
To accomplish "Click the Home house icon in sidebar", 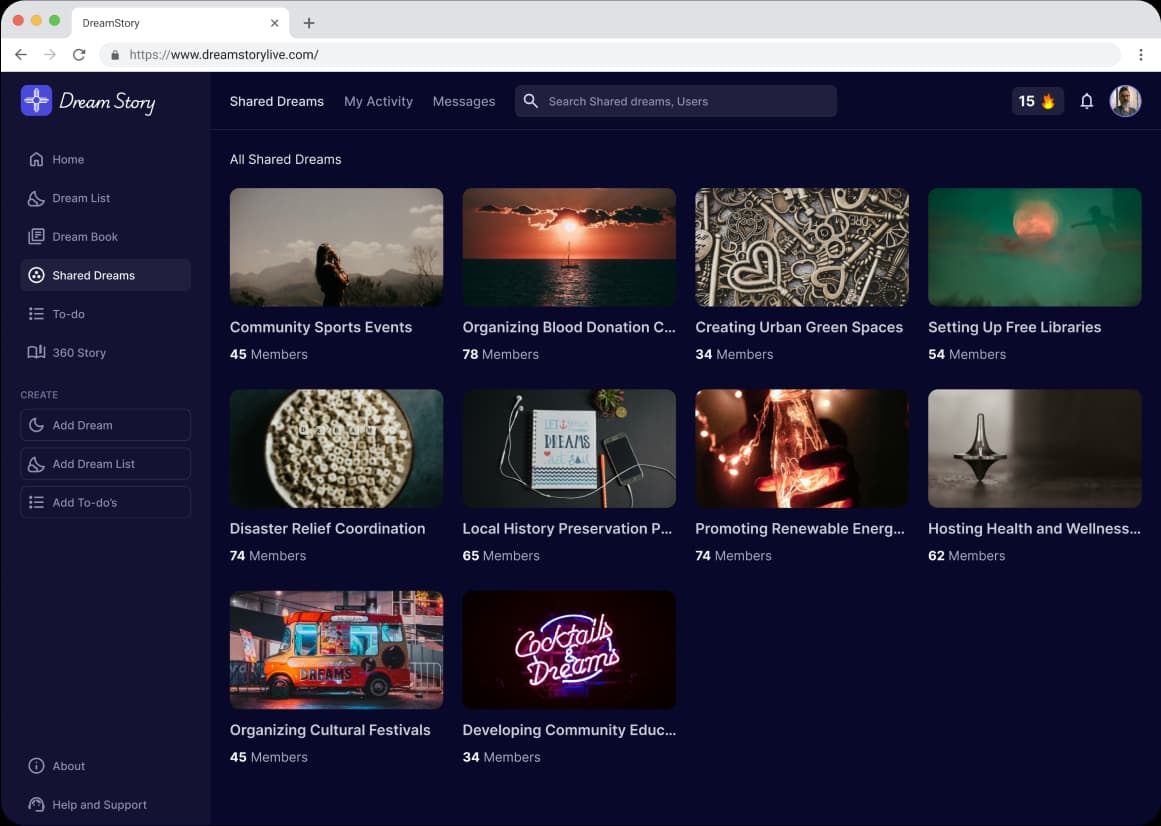I will [36, 159].
